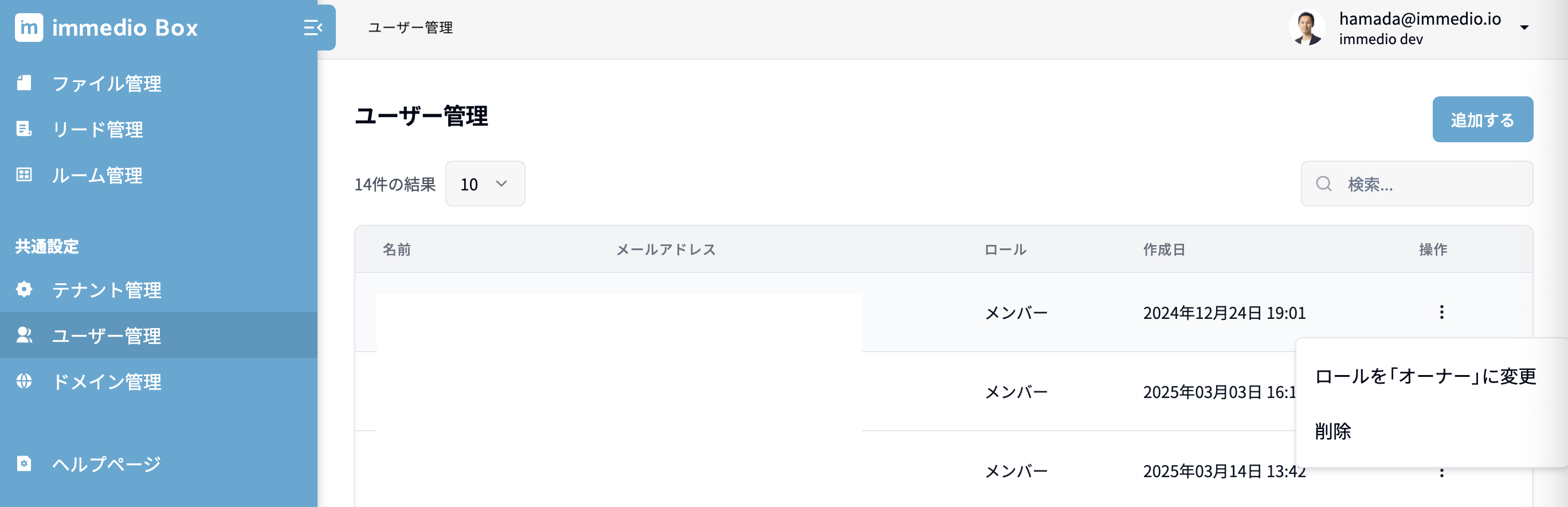Click the ルーム管理 grid icon
The width and height of the screenshot is (1568, 507).
(x=23, y=175)
